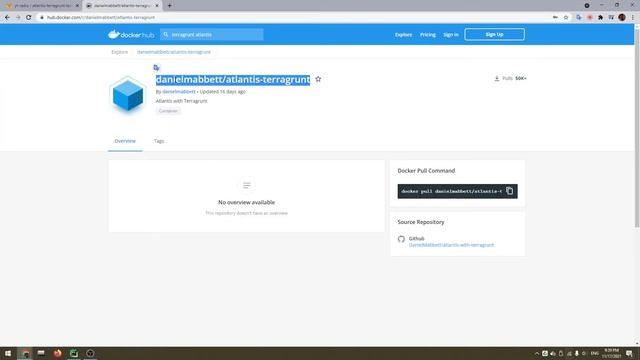This screenshot has height=360, width=640.
Task: Click the Pulls download icon
Action: (x=497, y=78)
